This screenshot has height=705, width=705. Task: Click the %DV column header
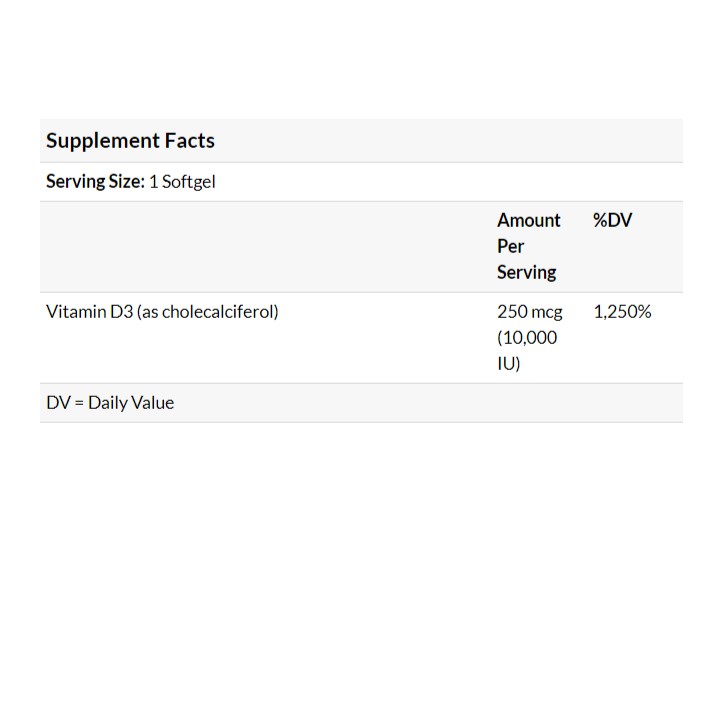click(x=612, y=220)
